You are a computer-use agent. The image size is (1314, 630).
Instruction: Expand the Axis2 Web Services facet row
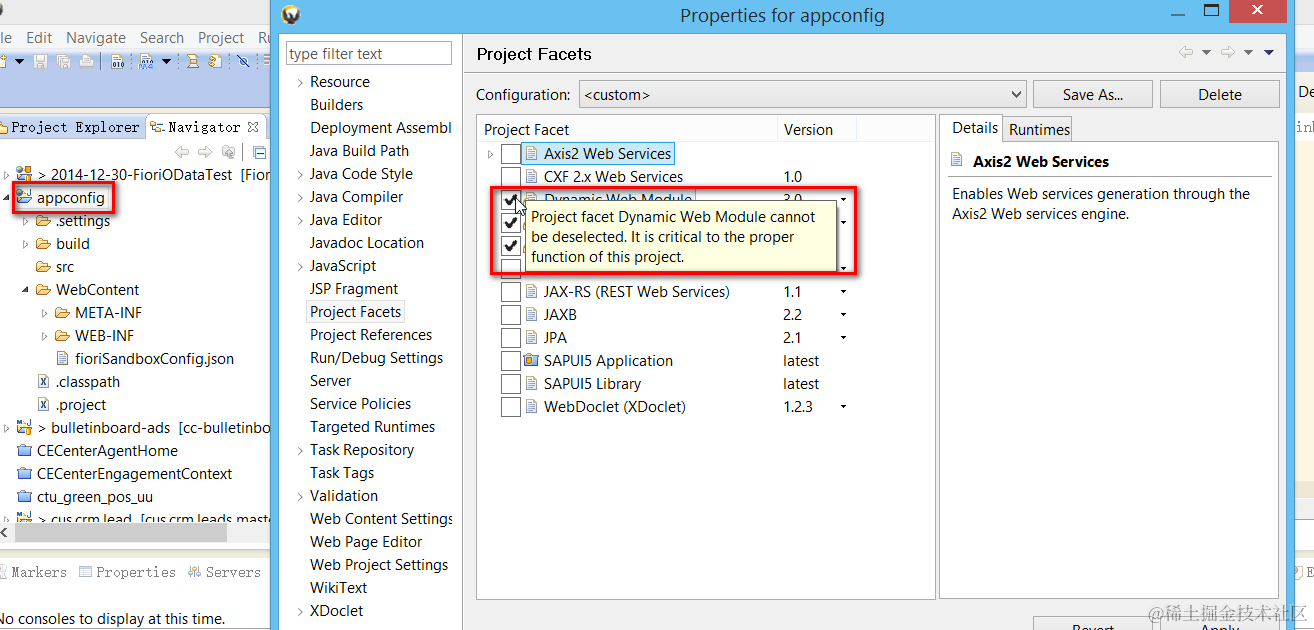pos(490,154)
